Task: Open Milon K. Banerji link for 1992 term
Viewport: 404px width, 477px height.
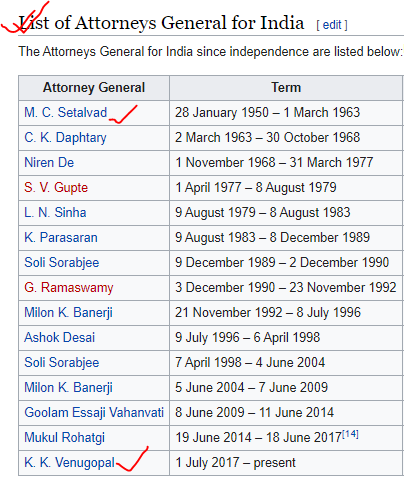Action: [68, 312]
